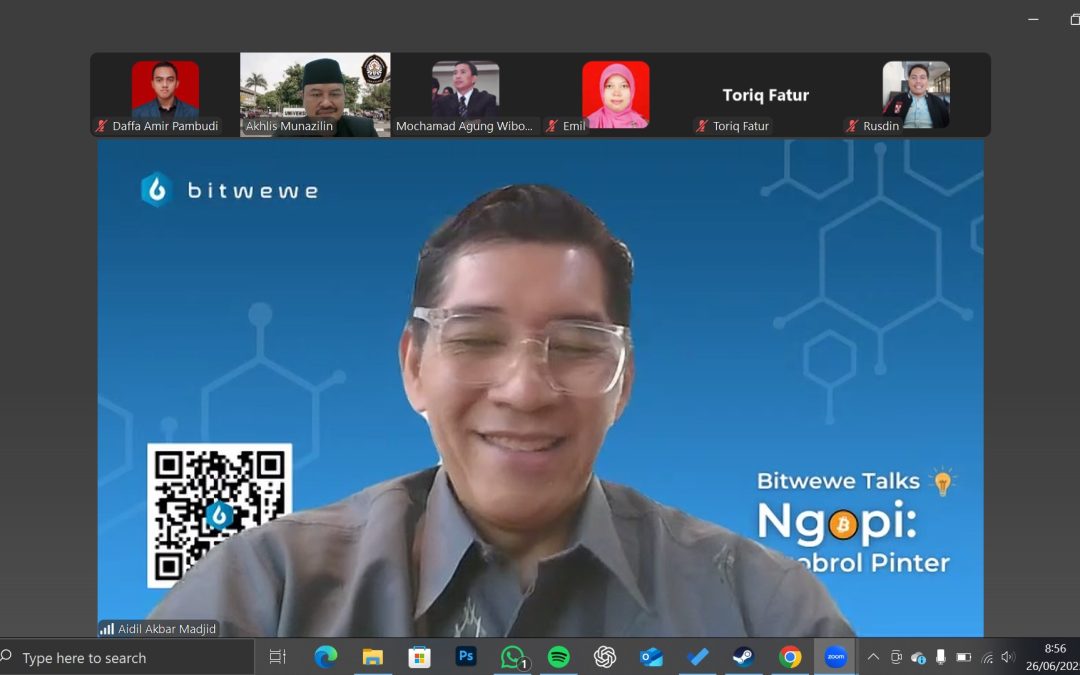1080x675 pixels.
Task: Click the active Zoom taskbar icon
Action: (835, 657)
